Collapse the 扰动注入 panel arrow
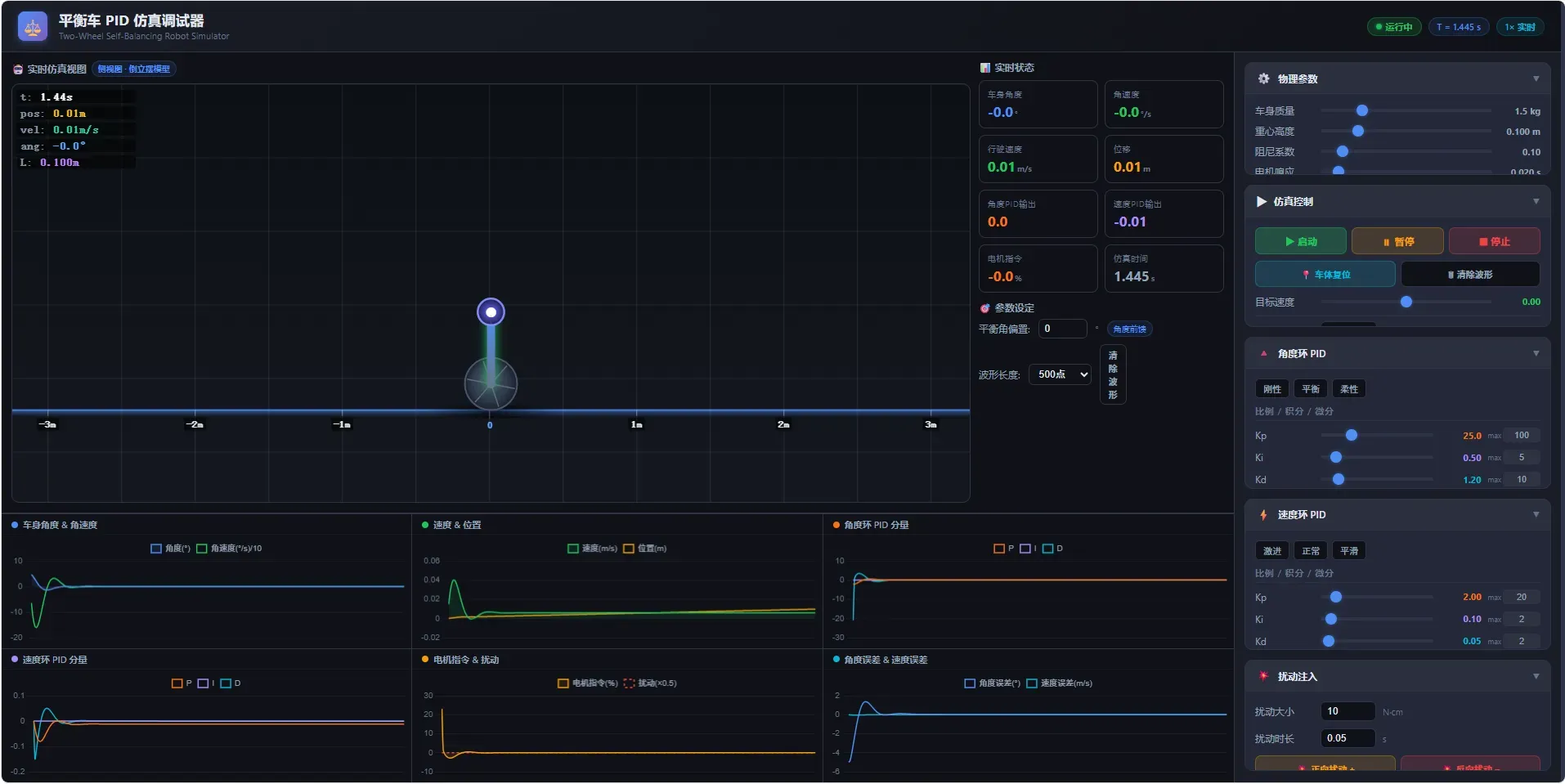 [1536, 676]
